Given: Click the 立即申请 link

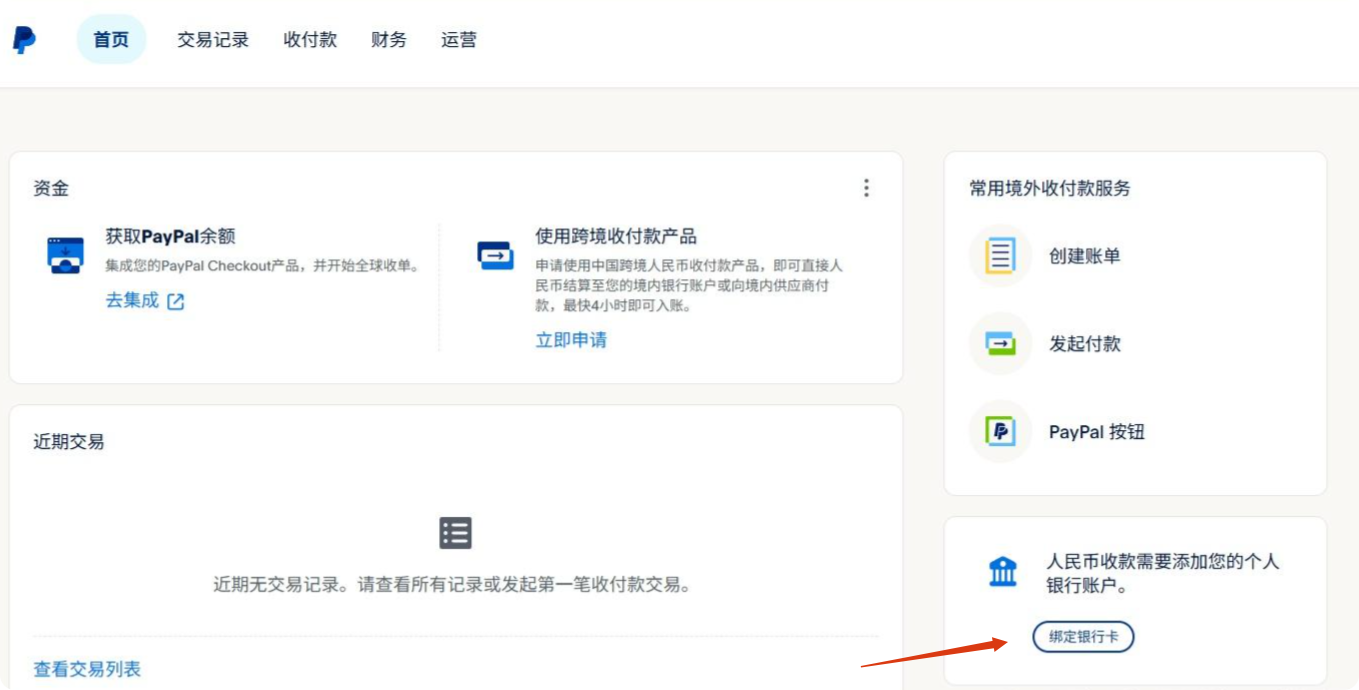Looking at the screenshot, I should tap(569, 339).
